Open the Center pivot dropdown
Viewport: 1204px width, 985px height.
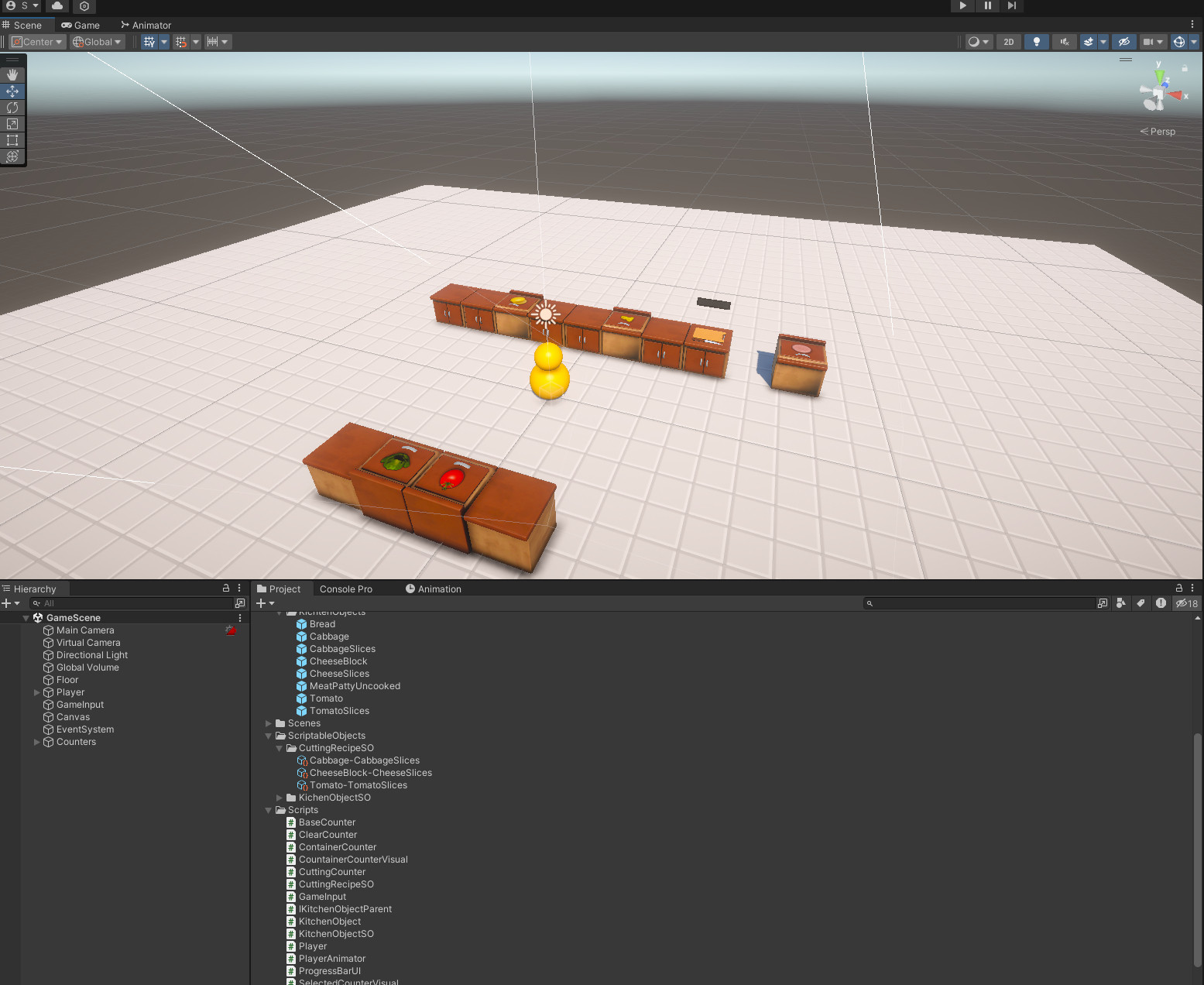point(36,42)
